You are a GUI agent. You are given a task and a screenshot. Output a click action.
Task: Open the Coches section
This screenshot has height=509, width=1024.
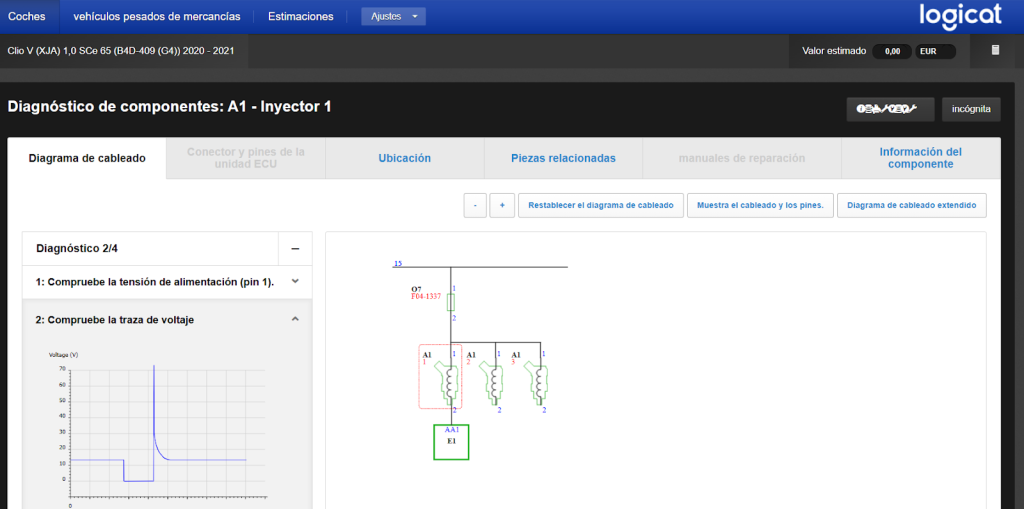(27, 16)
